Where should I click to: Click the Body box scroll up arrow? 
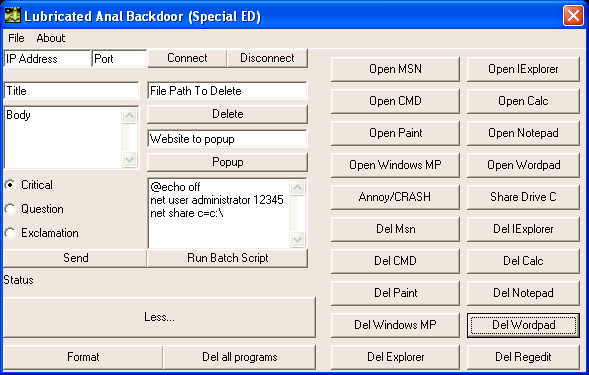point(130,115)
